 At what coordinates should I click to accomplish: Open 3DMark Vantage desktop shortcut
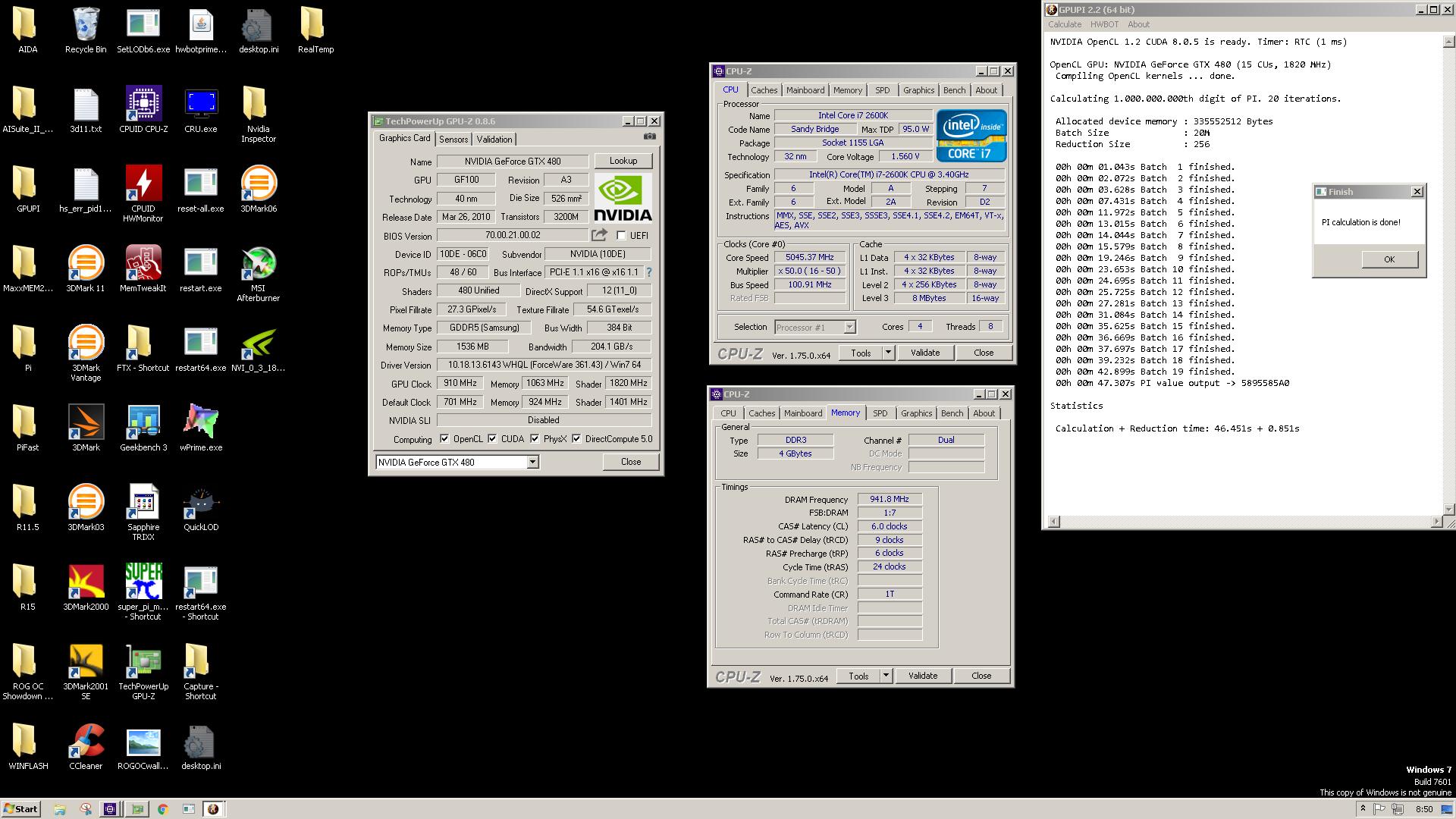click(86, 353)
